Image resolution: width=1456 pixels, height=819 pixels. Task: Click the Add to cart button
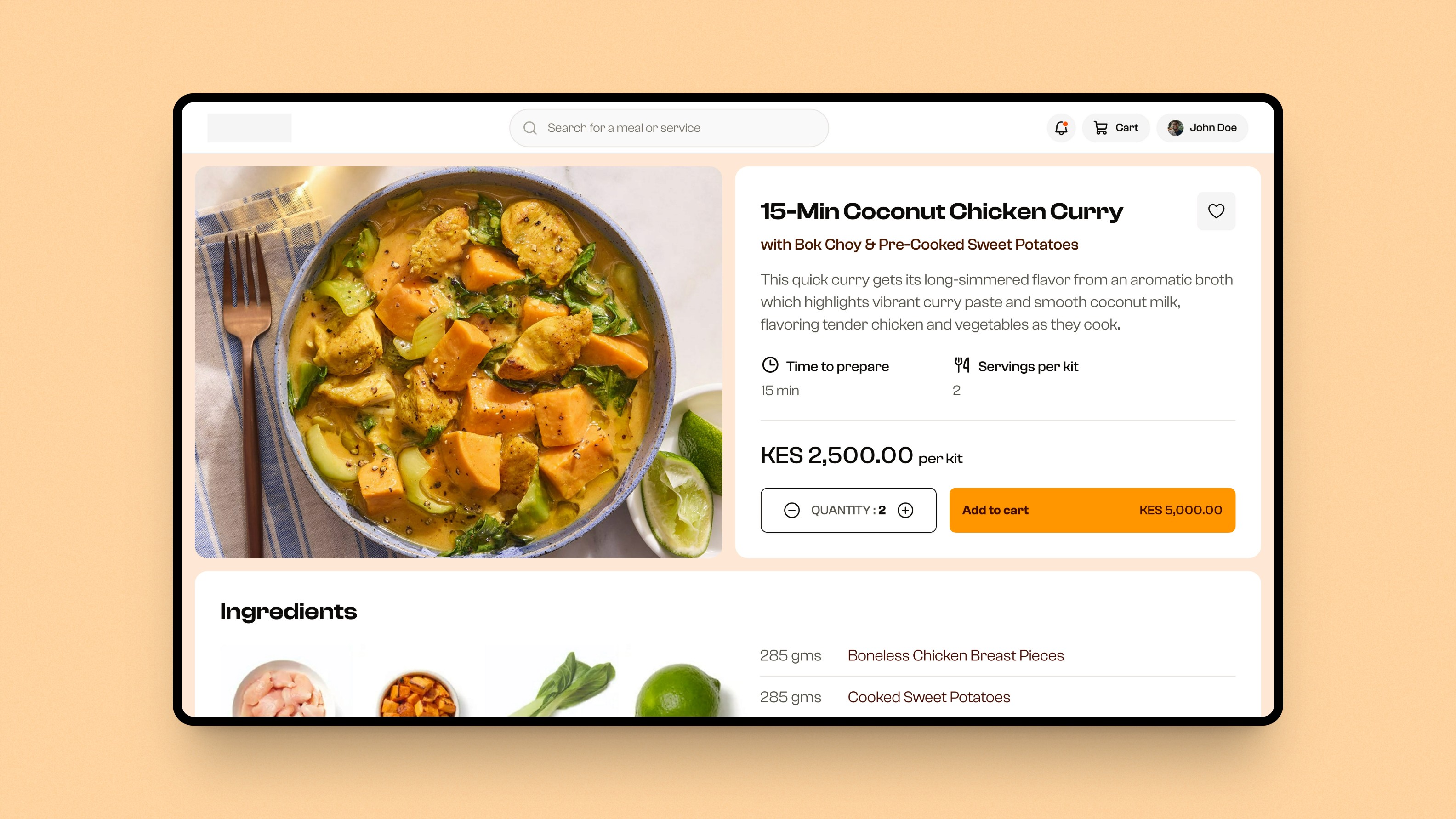pyautogui.click(x=1092, y=510)
